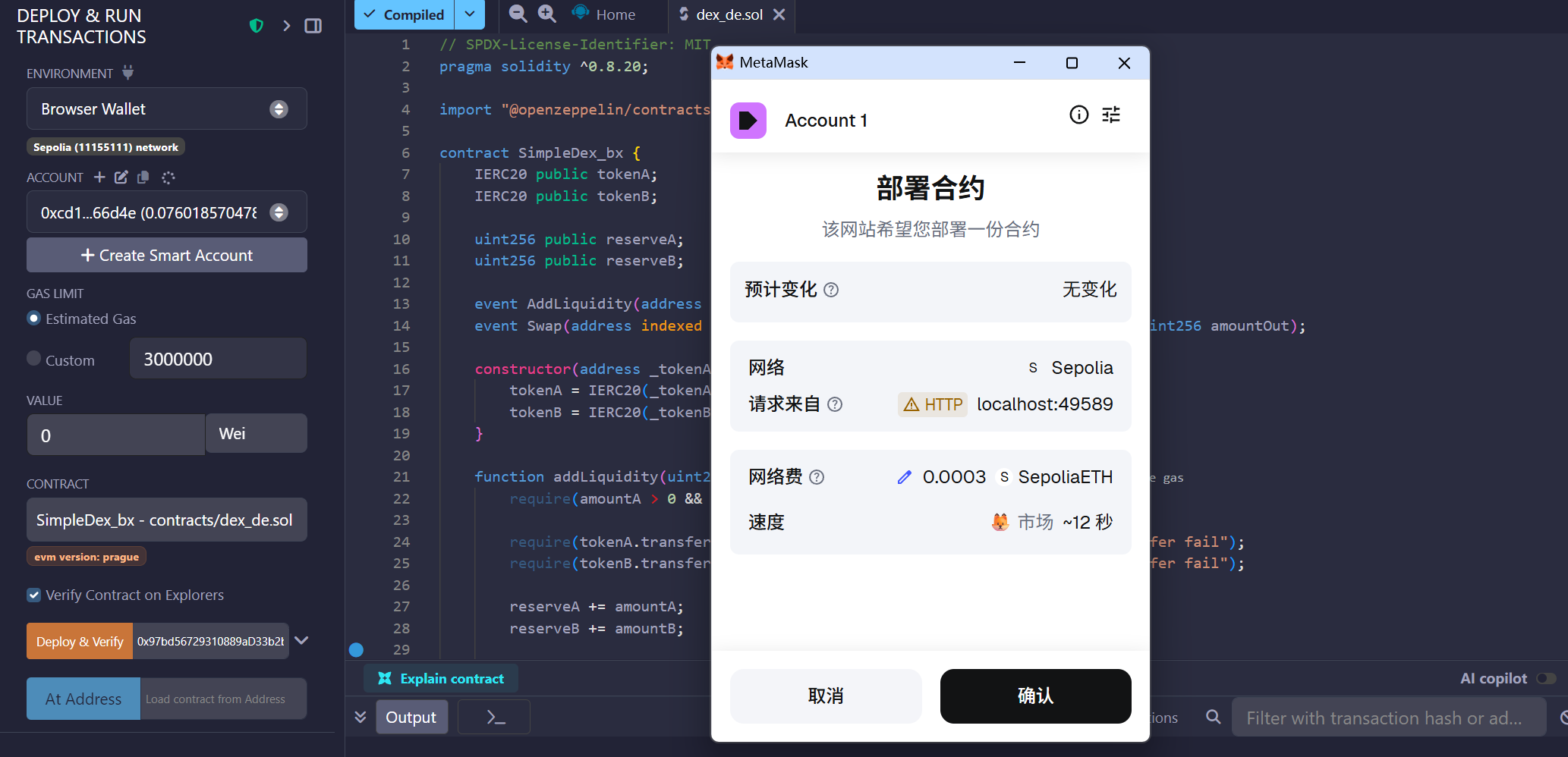Expand the Compiled button dropdown arrow
The height and width of the screenshot is (757, 1568).
click(x=470, y=14)
